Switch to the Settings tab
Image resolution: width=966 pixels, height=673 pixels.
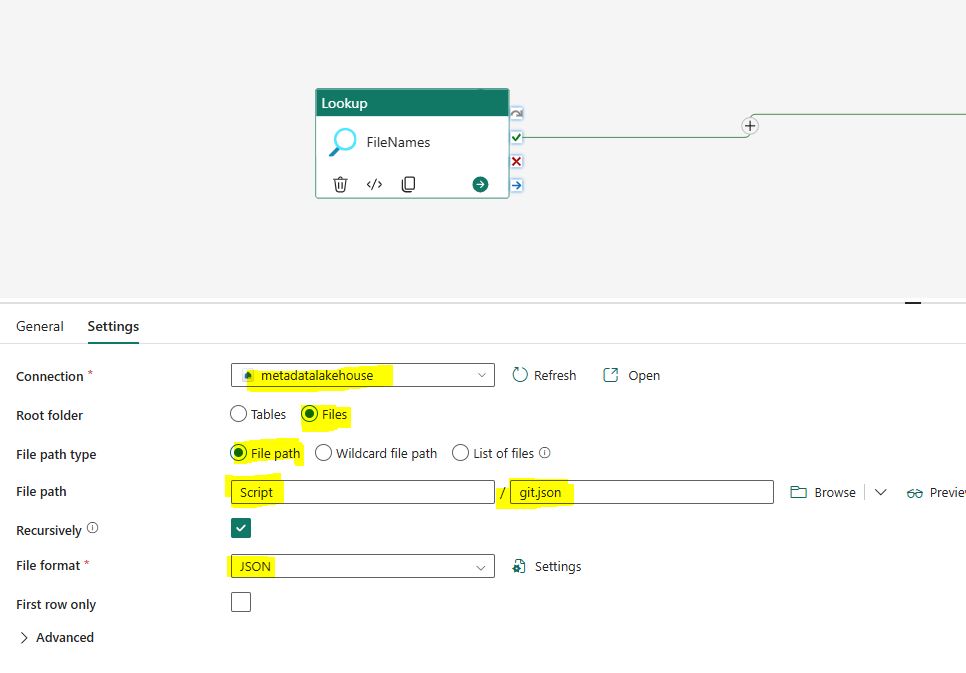point(113,326)
